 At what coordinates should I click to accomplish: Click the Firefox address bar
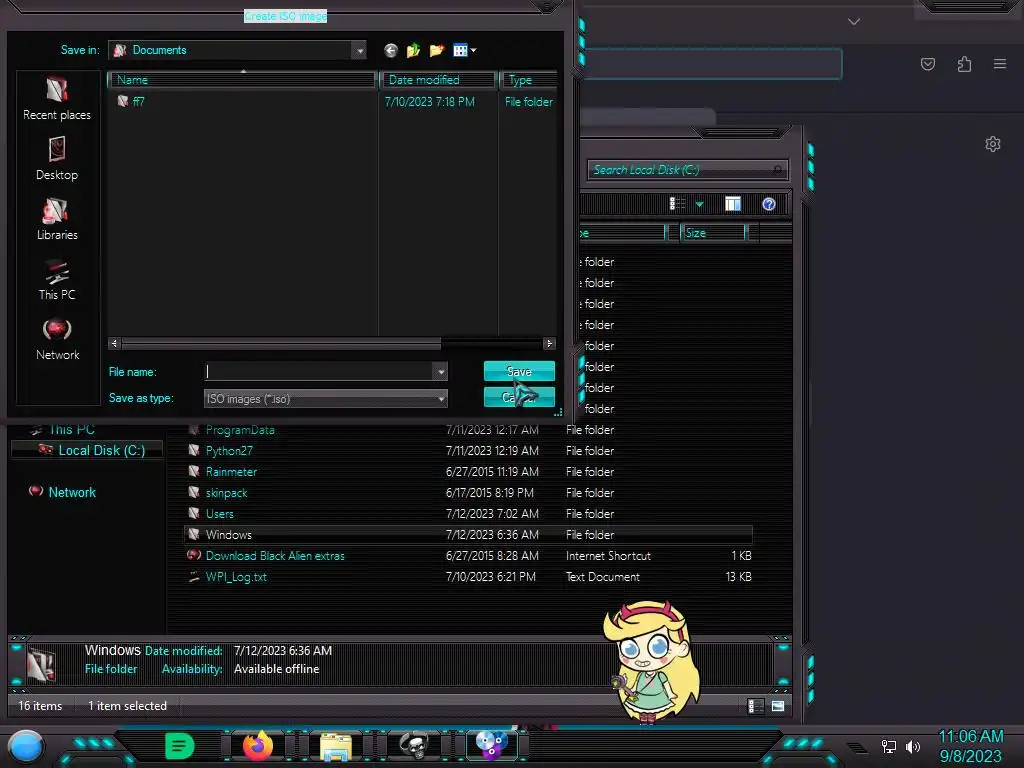(711, 64)
